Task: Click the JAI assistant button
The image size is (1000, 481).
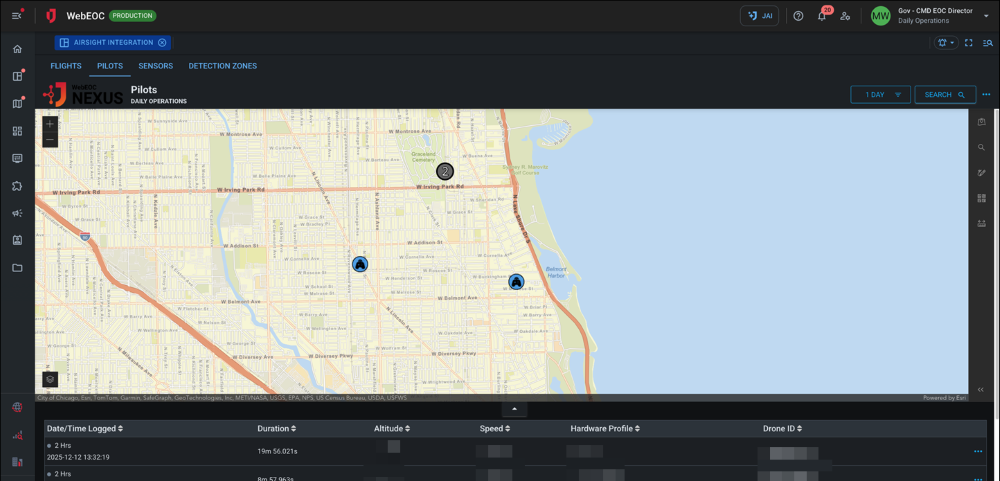Action: (x=759, y=16)
